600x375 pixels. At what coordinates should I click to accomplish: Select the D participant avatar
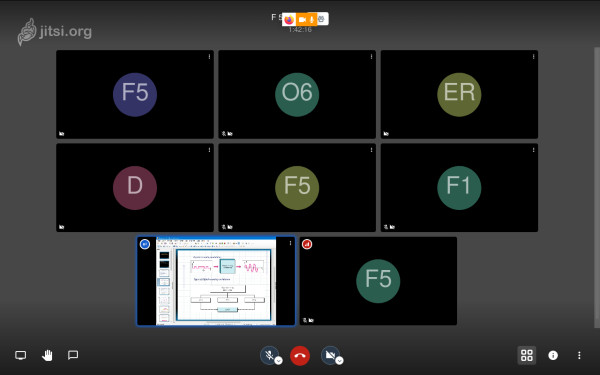[135, 188]
